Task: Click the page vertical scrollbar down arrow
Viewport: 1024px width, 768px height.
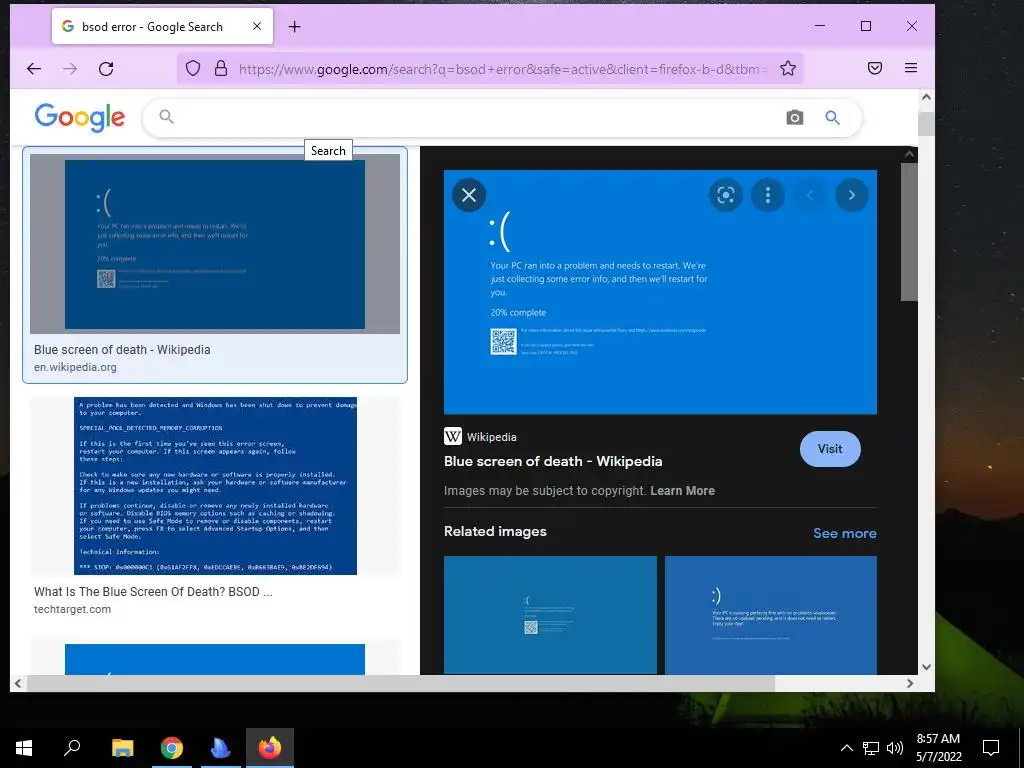Action: [x=926, y=667]
